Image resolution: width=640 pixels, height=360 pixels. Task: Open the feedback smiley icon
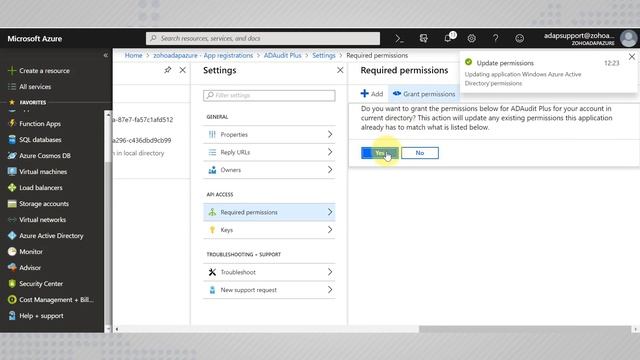519,38
